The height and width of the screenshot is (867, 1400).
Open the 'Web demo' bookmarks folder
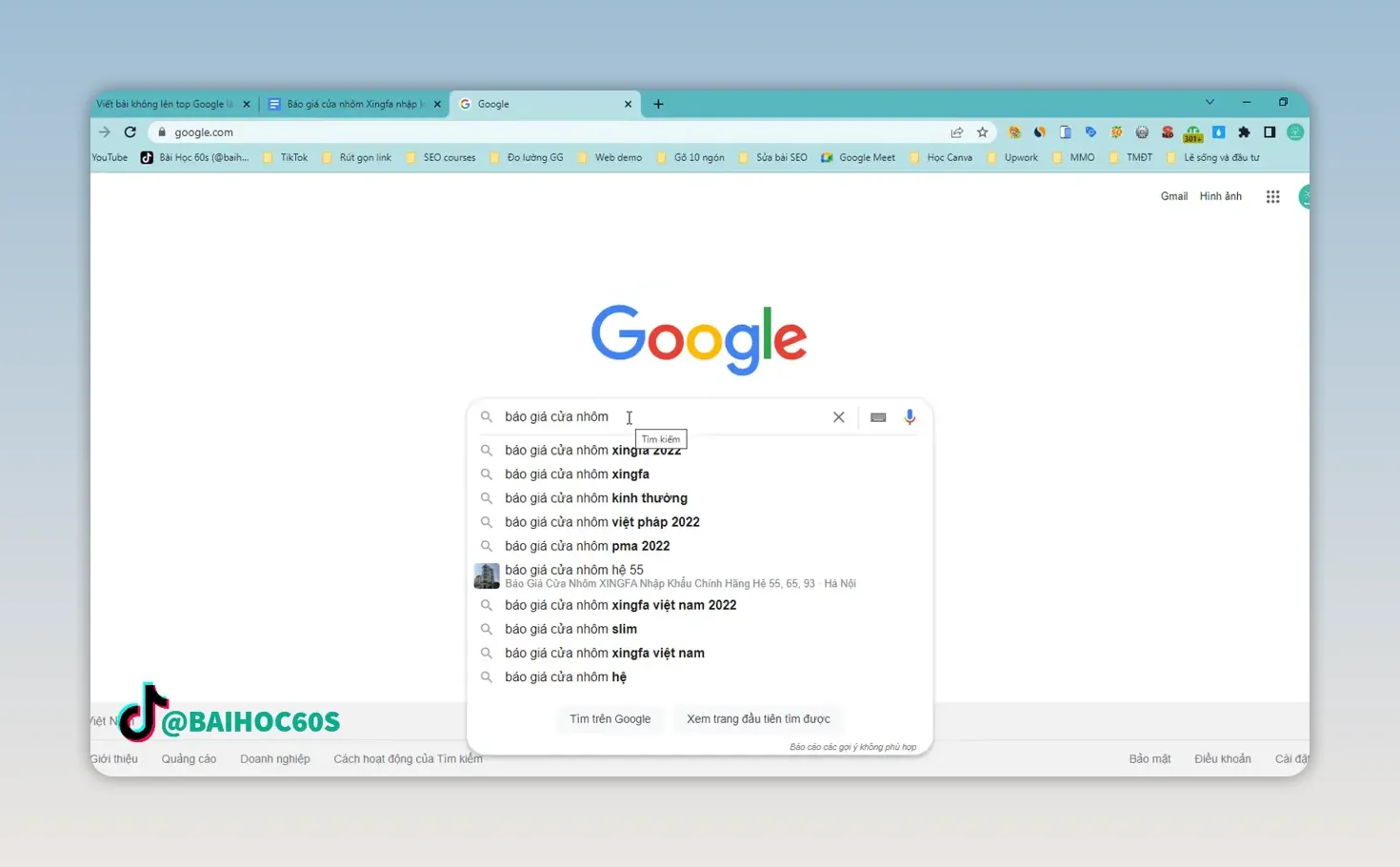point(610,157)
